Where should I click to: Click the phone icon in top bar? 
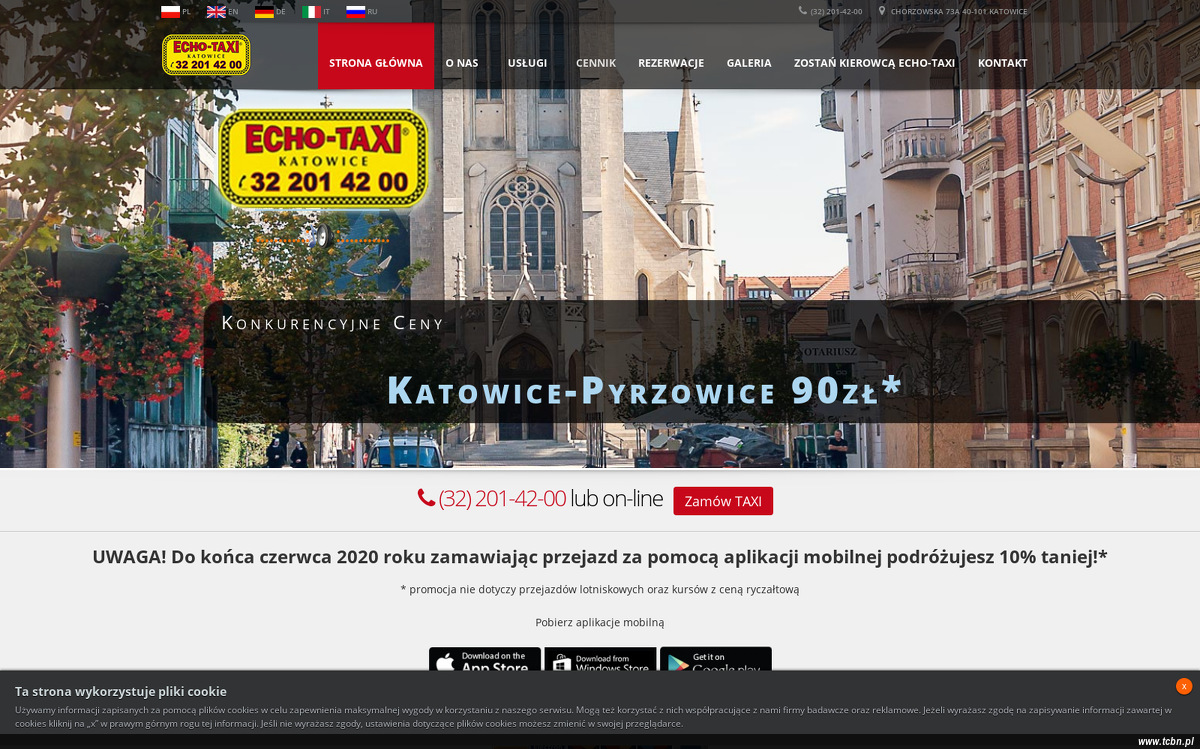point(803,11)
